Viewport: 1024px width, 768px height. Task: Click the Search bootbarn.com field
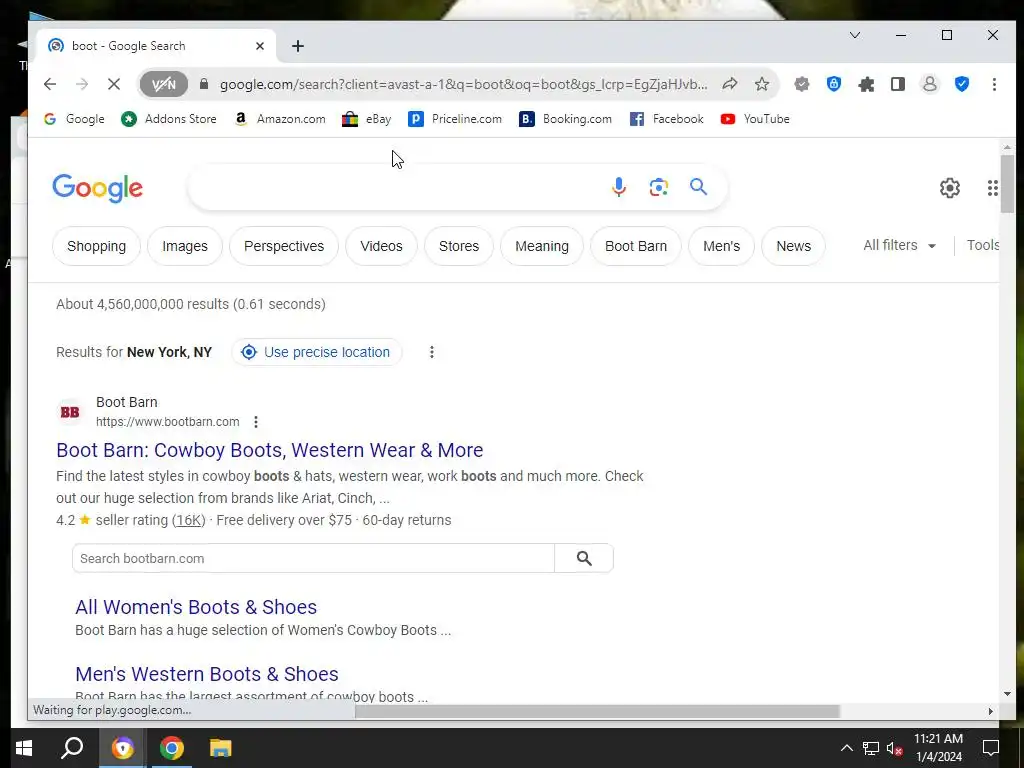313,558
